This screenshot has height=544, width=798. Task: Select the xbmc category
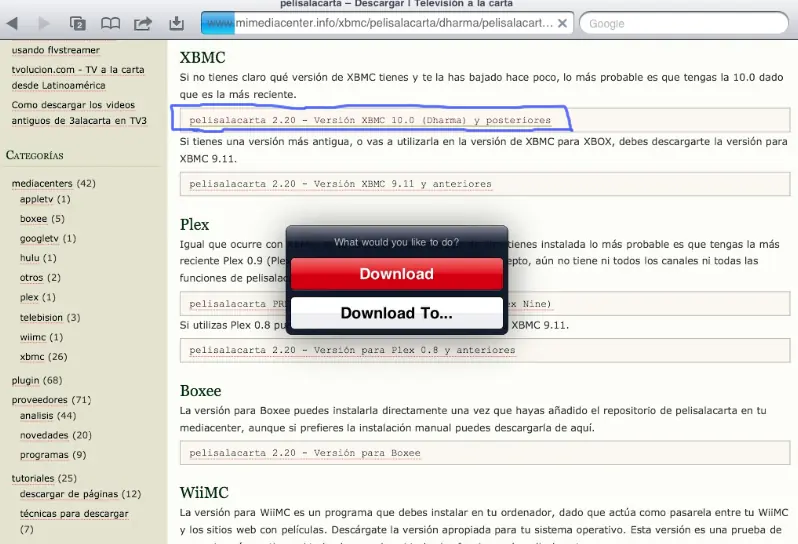(32, 357)
